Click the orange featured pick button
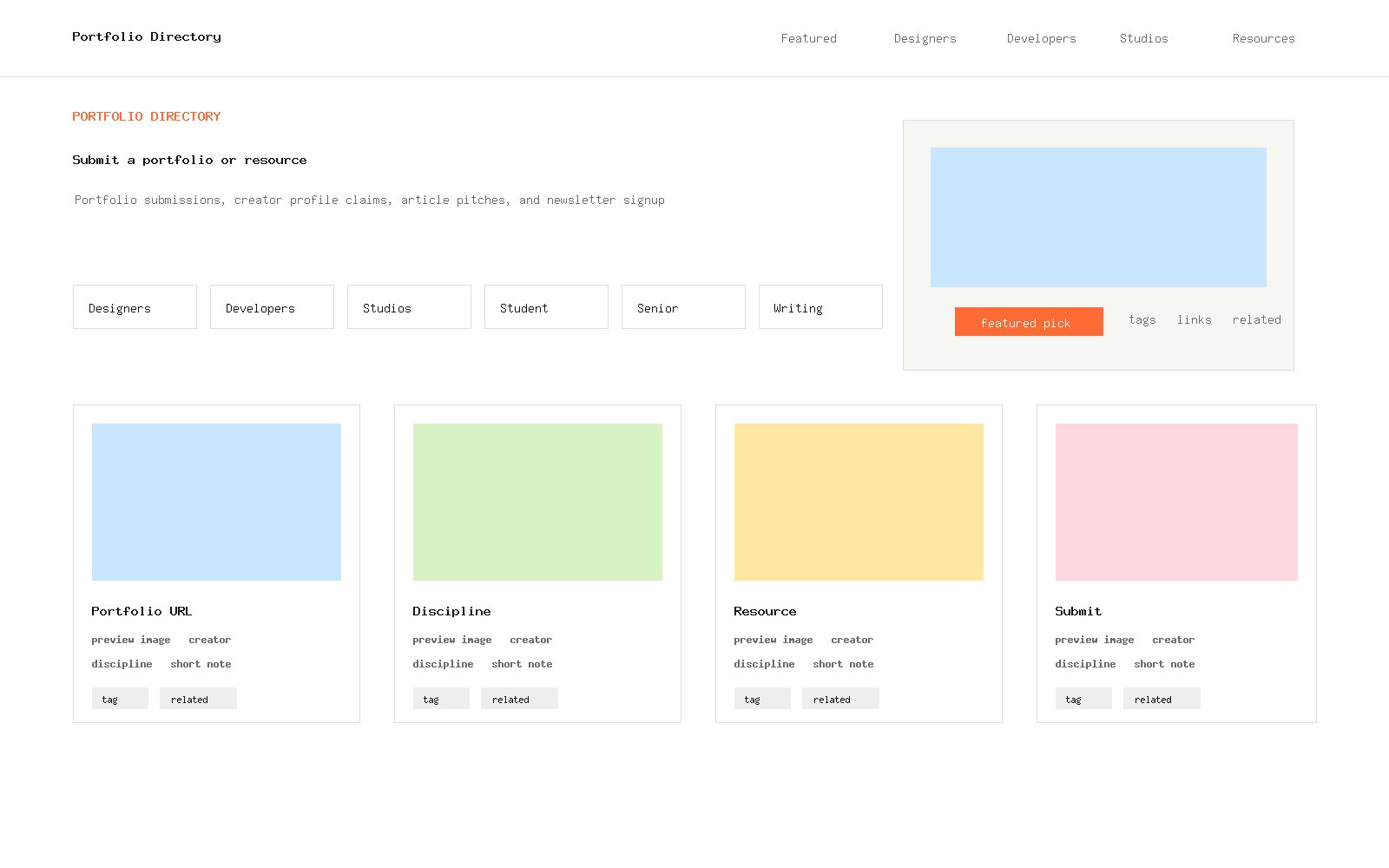Screen dimensions: 1389x868 [x=1029, y=322]
